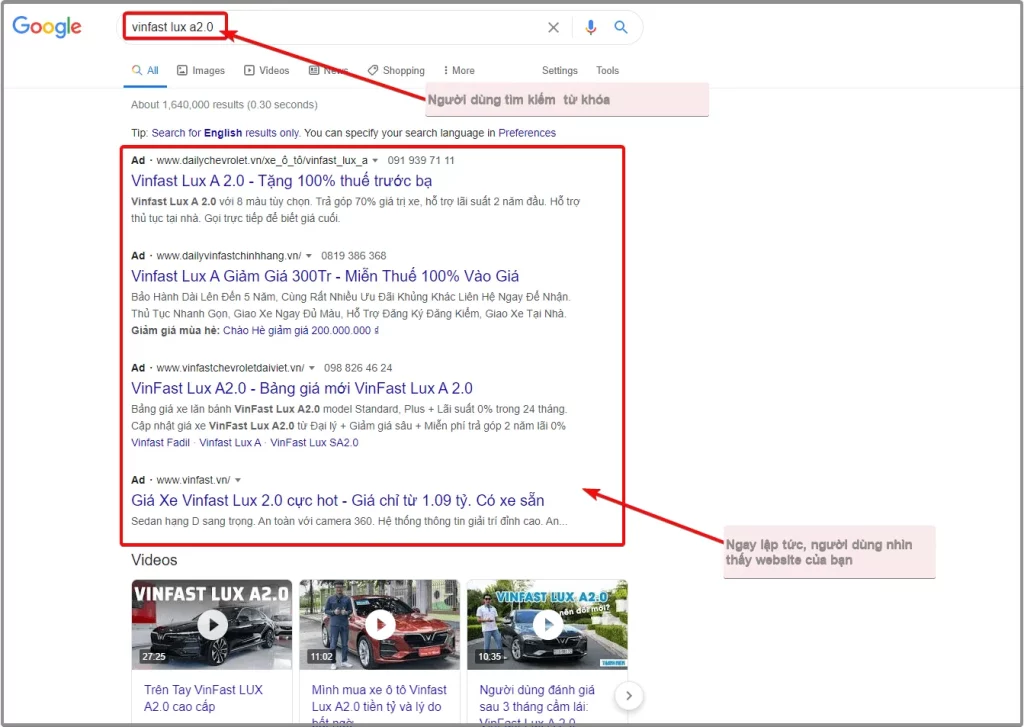Screen dimensions: 1024x727
Task: Click Chào Hè giảm giá 200.000.000 link
Action: click(301, 331)
